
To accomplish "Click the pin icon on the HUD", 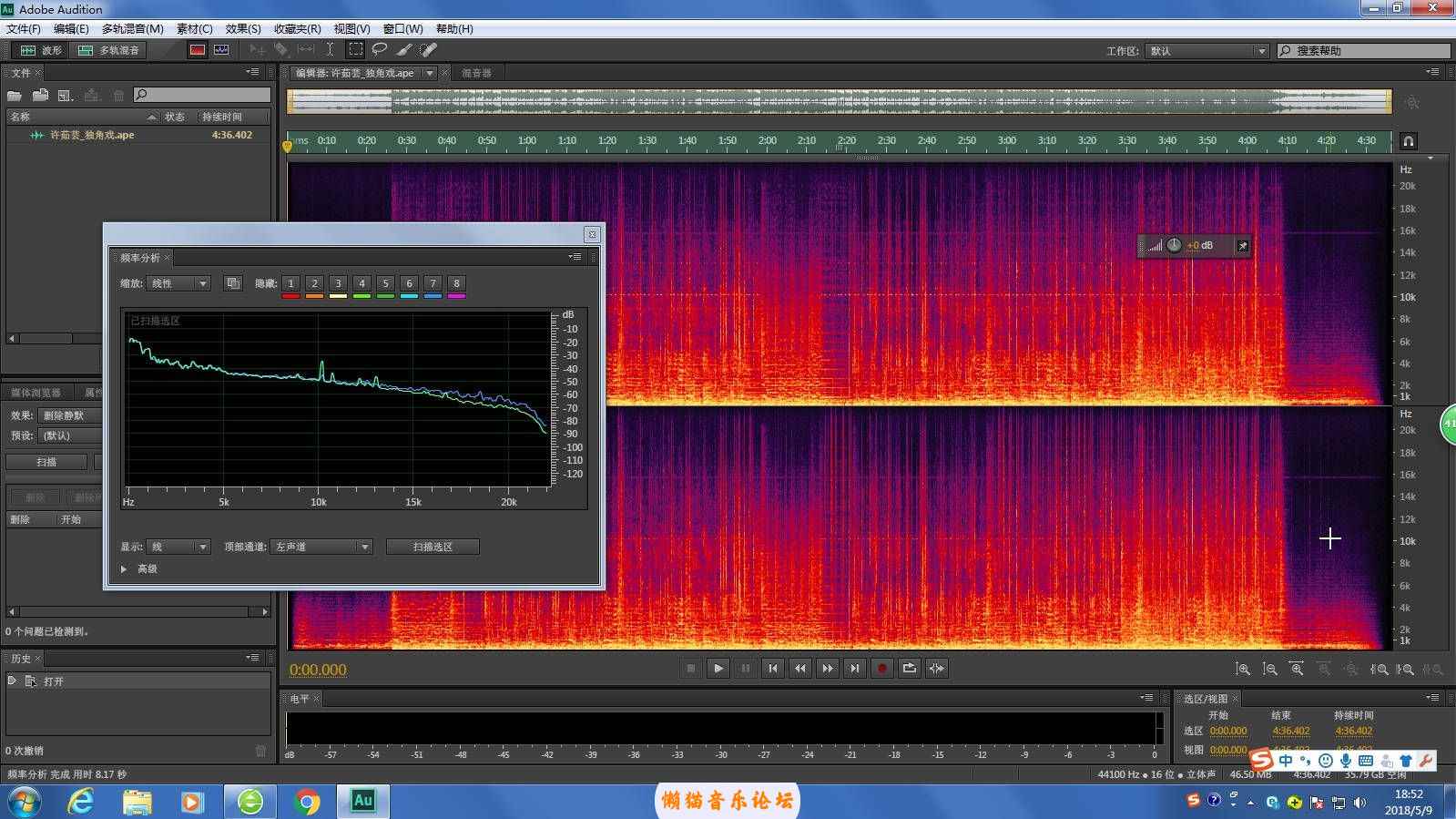I will point(1242,245).
